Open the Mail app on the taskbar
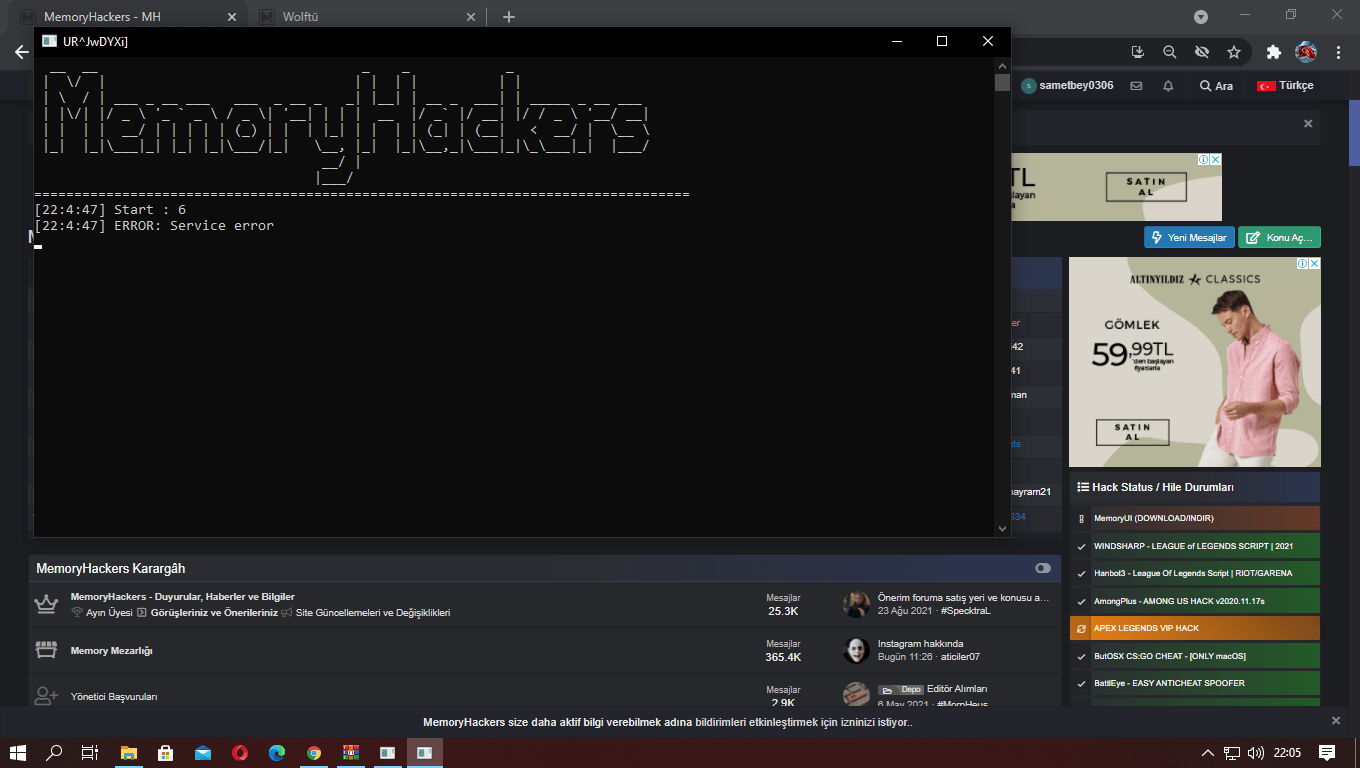1360x768 pixels. pos(203,752)
